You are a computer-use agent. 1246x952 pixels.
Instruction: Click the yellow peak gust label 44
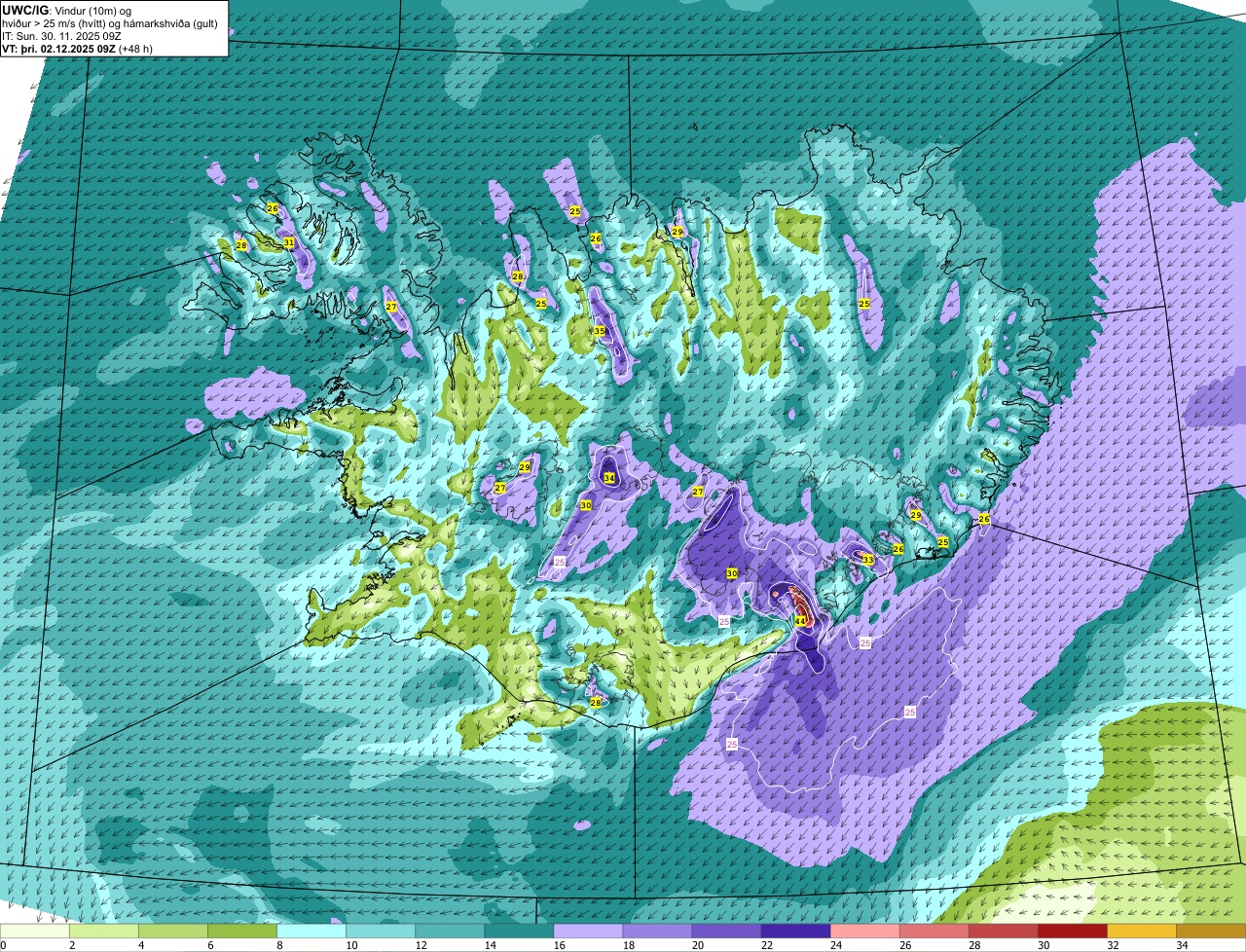coord(799,620)
